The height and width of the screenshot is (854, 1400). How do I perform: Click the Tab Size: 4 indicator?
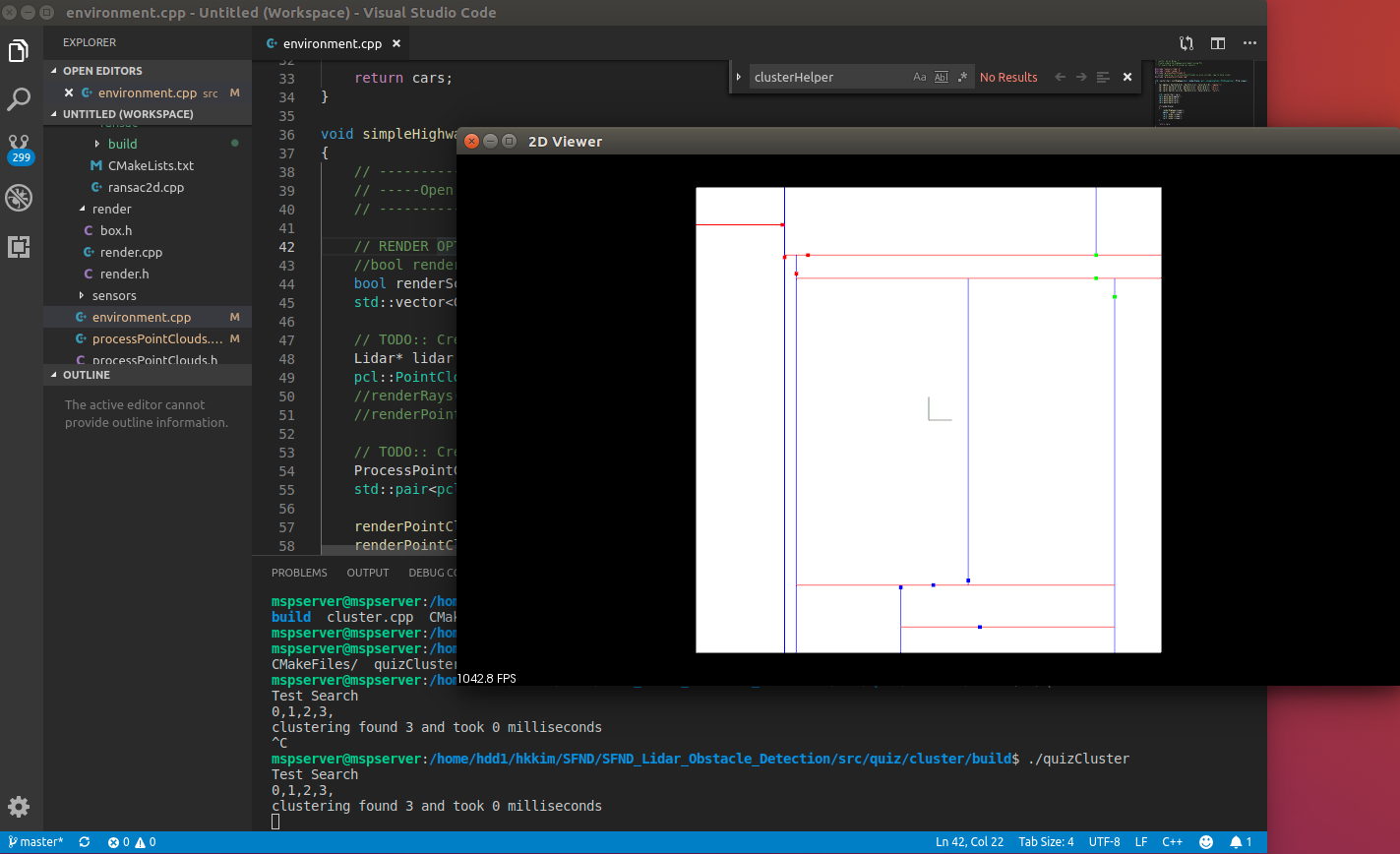[1046, 842]
